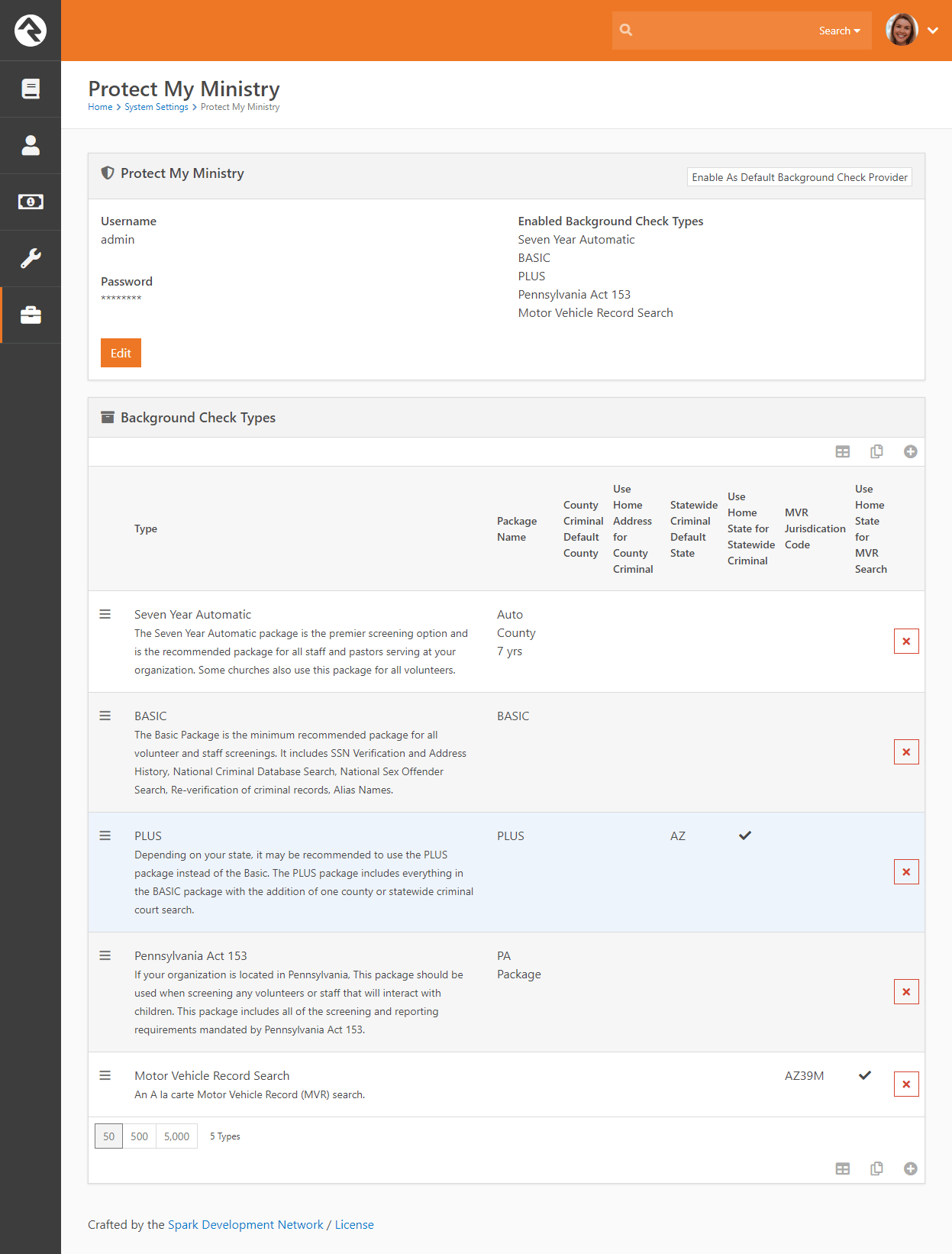Set page size to 50
This screenshot has width=952, height=1254.
pyautogui.click(x=108, y=1136)
